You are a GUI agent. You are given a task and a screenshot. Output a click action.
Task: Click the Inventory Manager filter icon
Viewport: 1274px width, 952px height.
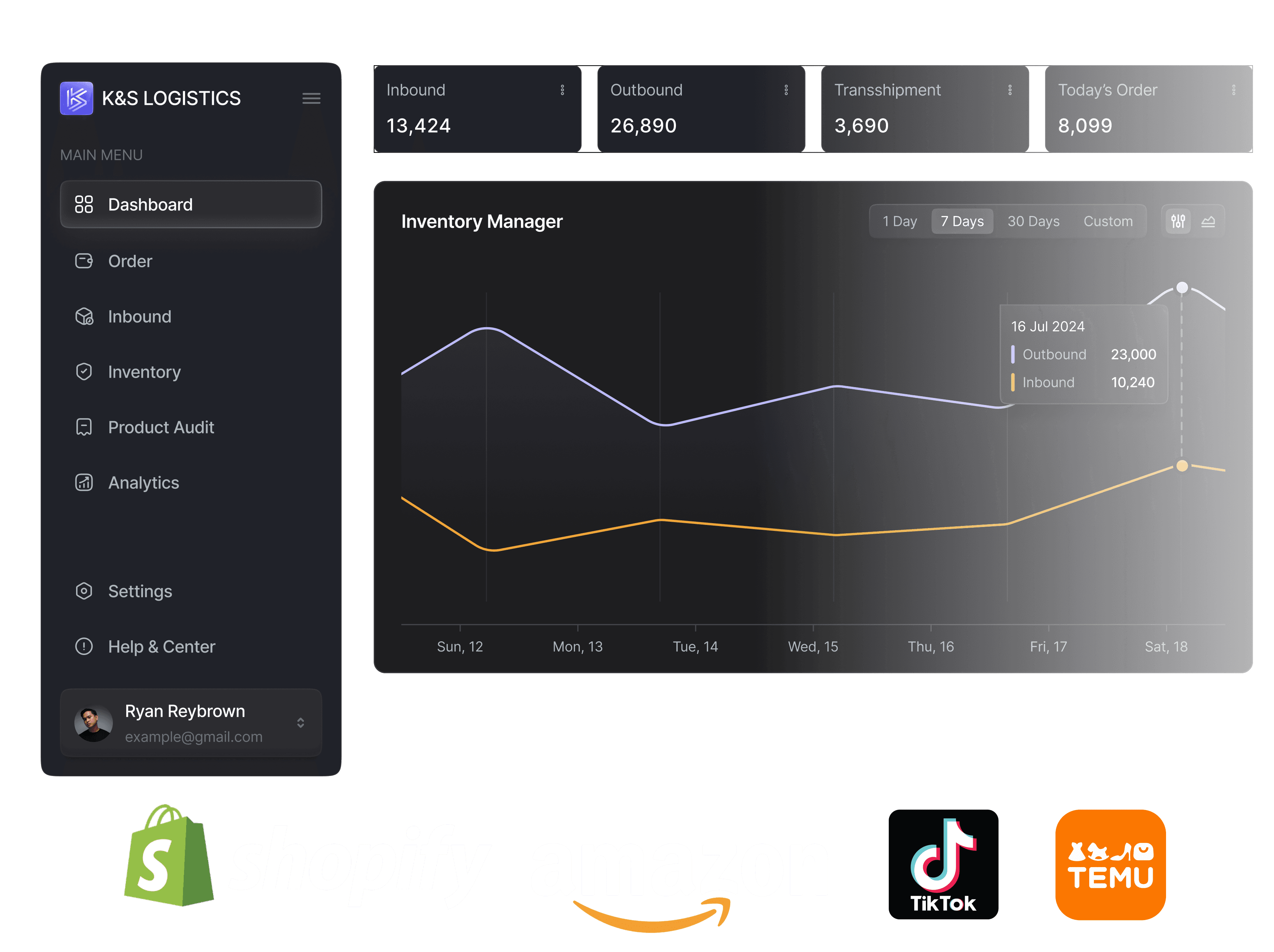click(1178, 222)
